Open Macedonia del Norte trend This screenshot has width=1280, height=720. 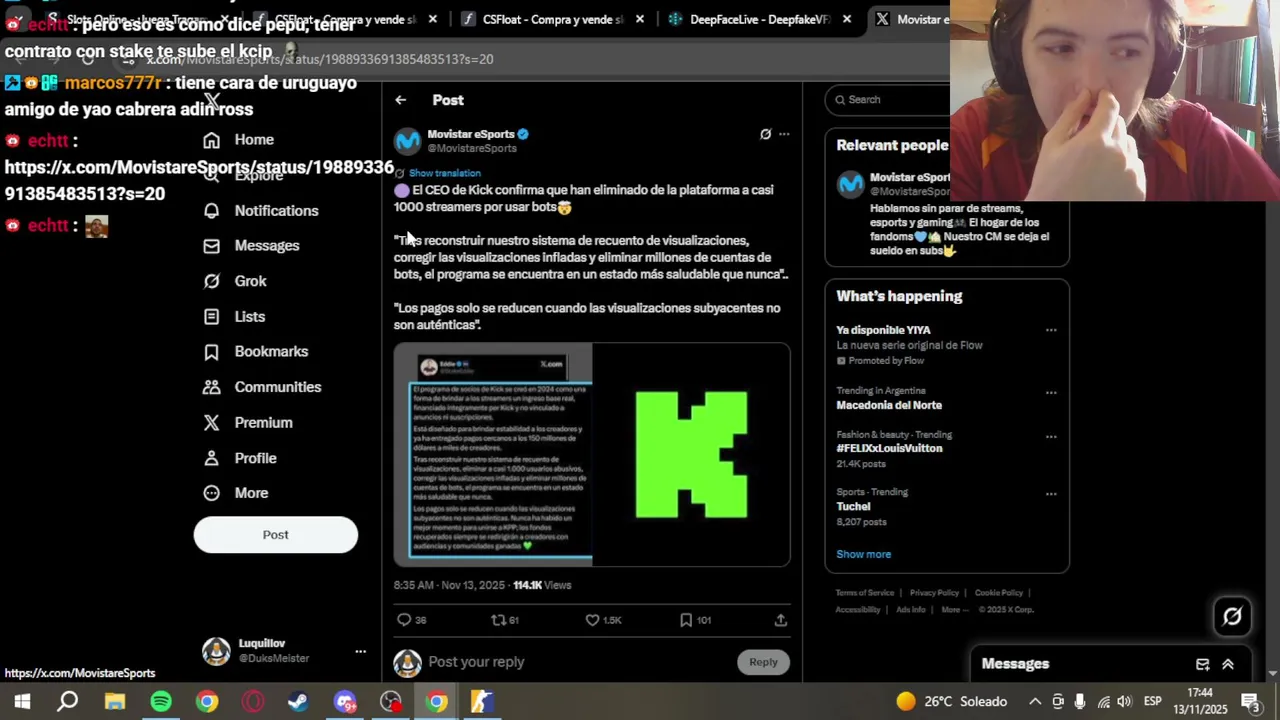(x=889, y=405)
